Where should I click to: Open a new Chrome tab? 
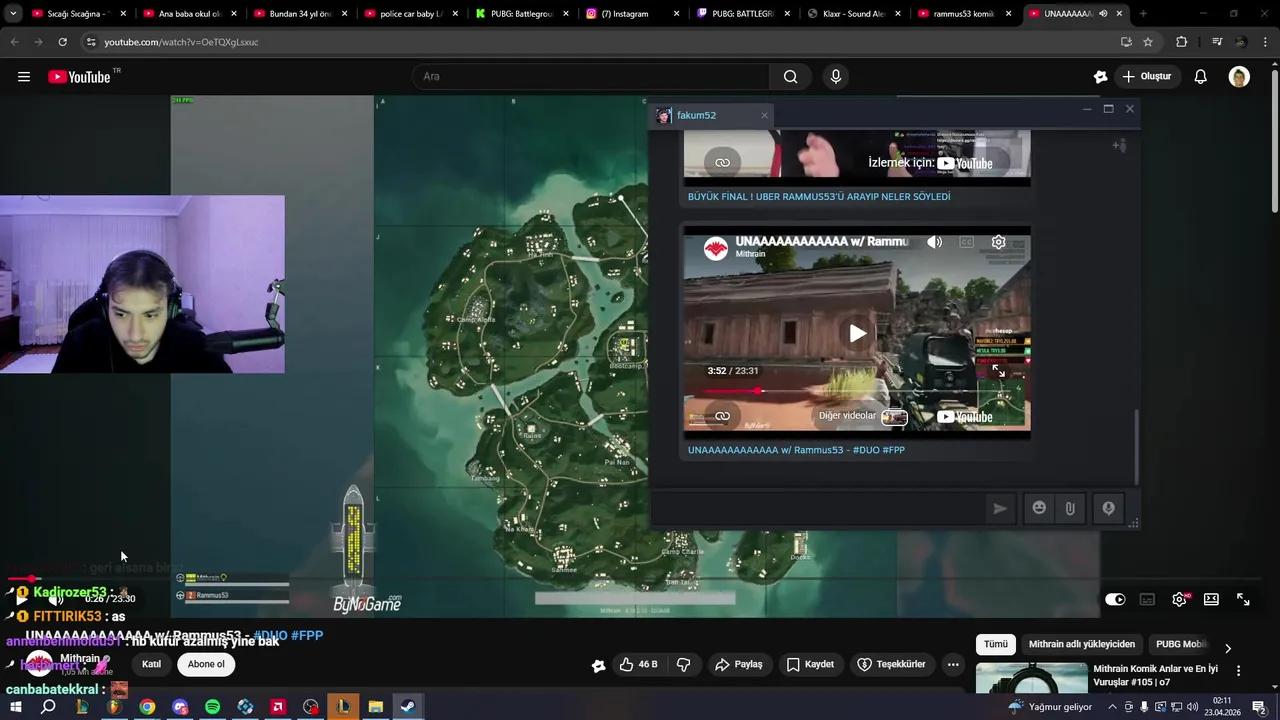[1143, 14]
